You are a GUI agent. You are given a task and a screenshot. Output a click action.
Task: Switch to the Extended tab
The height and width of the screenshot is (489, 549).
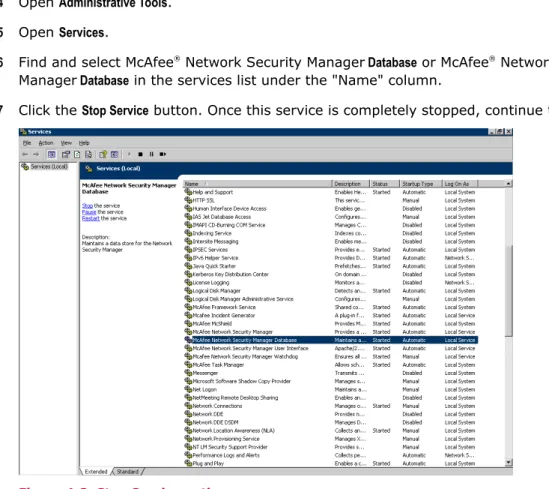96,471
